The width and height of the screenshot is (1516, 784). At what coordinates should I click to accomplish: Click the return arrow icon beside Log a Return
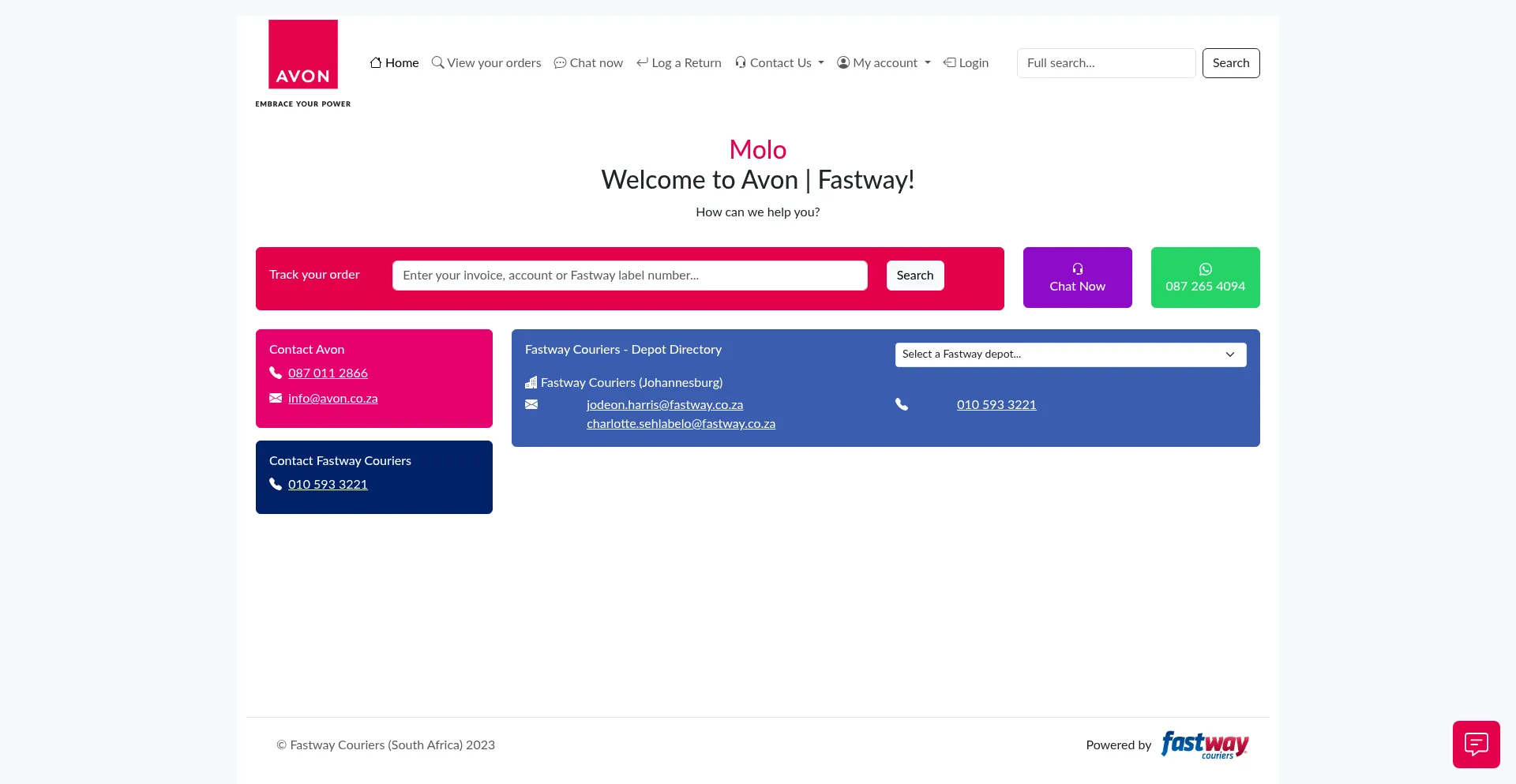641,62
